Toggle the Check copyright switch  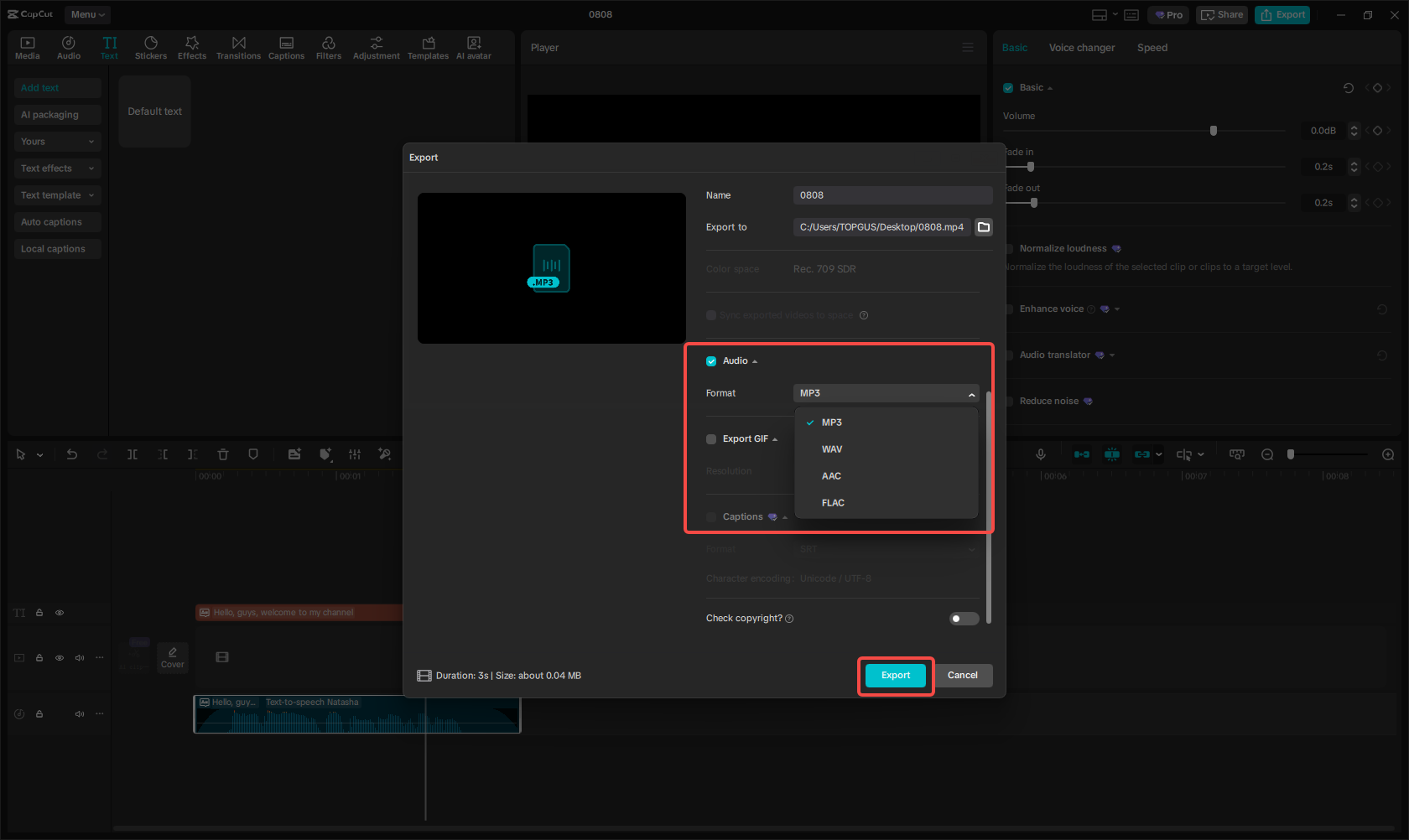coord(963,618)
